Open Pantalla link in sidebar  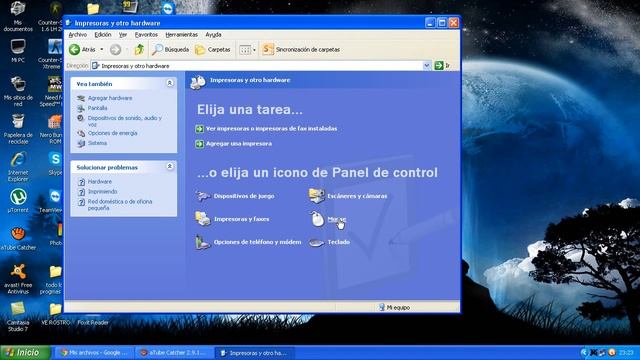pyautogui.click(x=98, y=108)
